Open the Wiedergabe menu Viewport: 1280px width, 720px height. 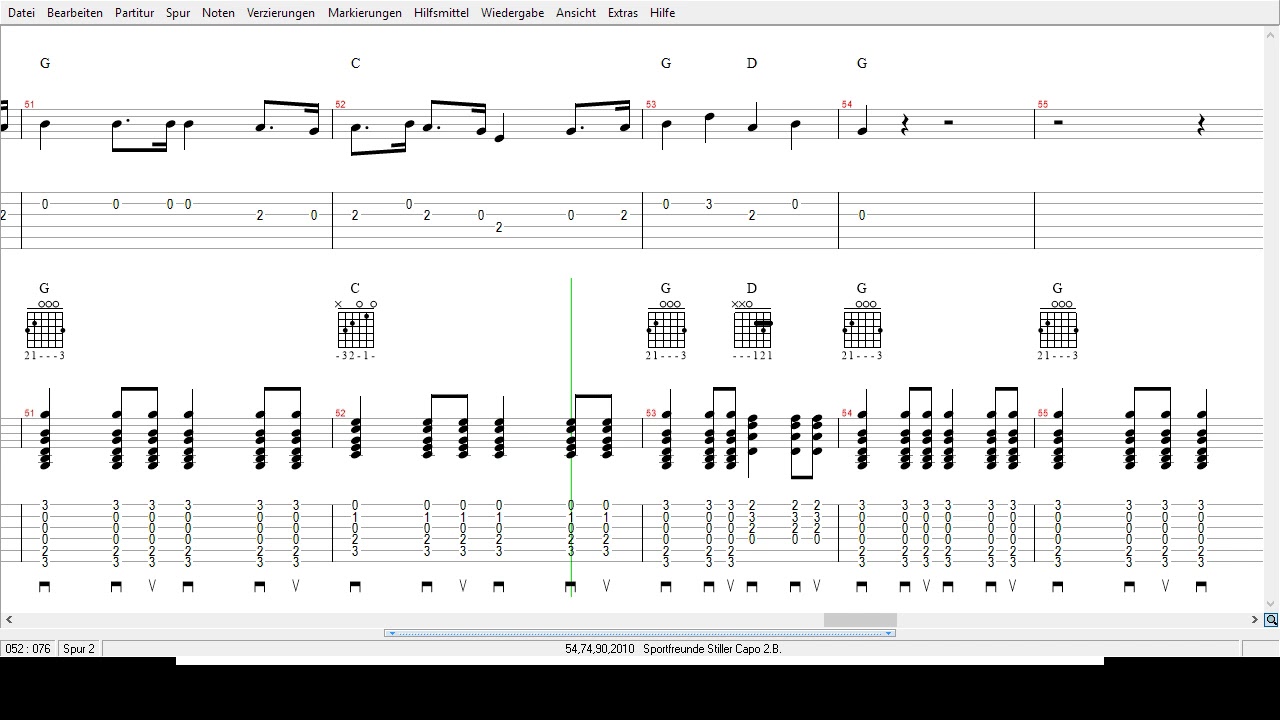tap(513, 13)
